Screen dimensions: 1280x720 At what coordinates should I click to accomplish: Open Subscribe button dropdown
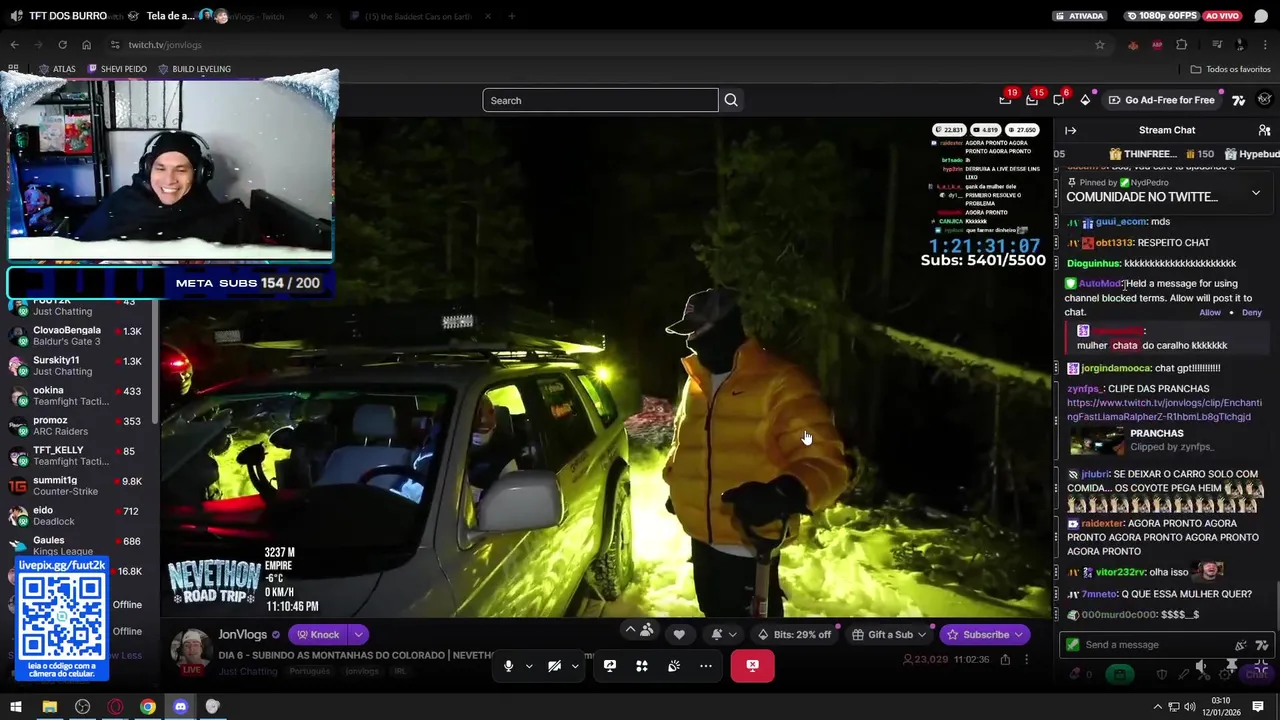pos(1019,634)
